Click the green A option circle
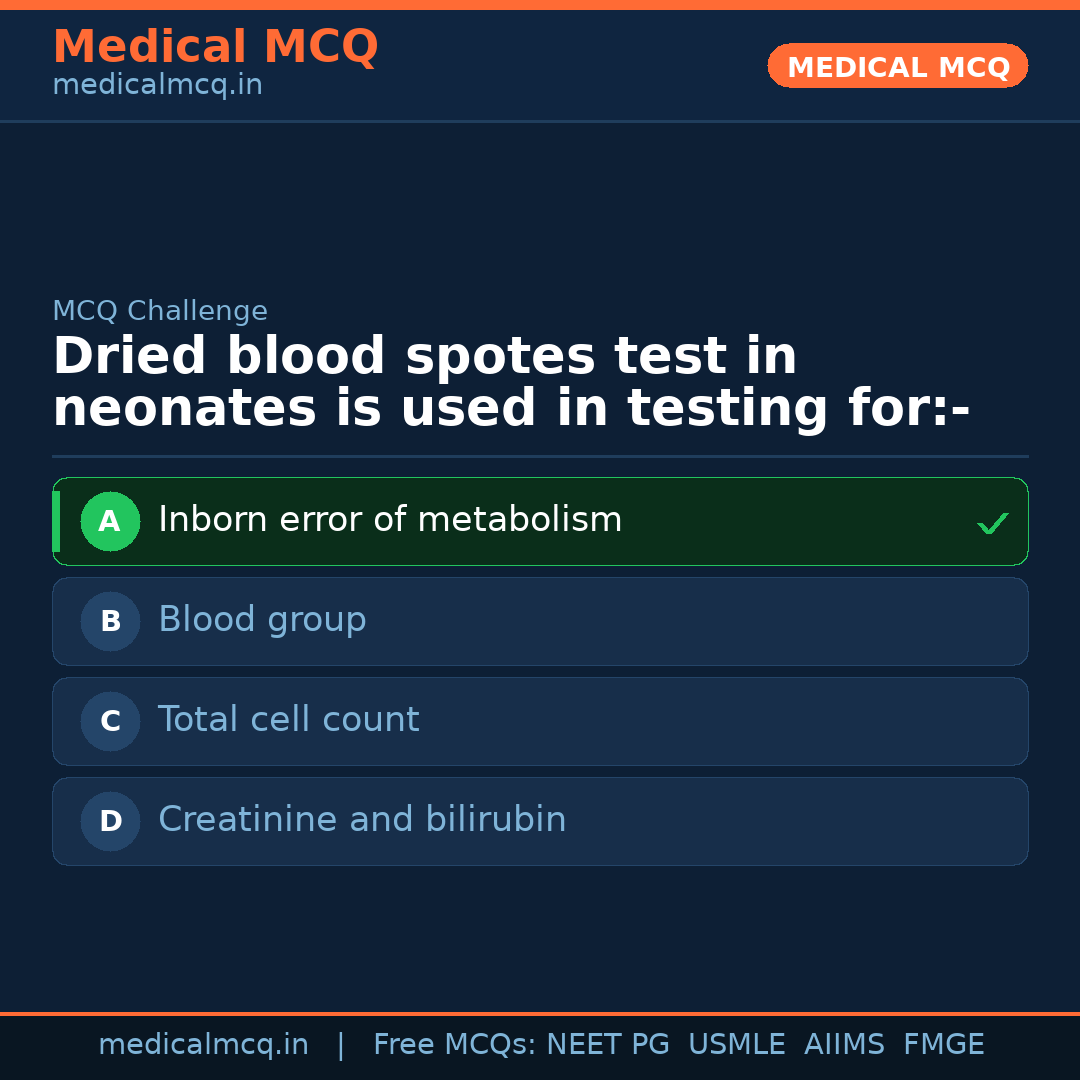Screen dimensions: 1080x1080 110,521
